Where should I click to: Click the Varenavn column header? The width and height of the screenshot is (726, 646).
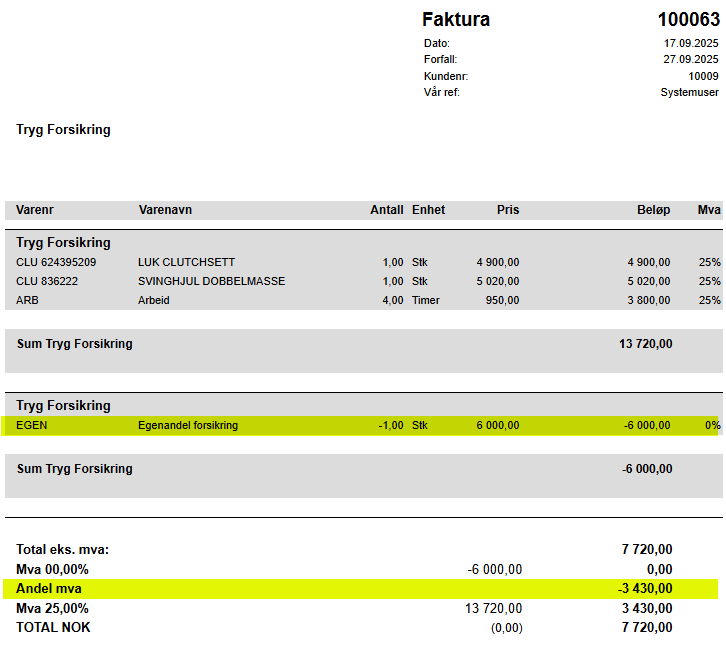[165, 210]
